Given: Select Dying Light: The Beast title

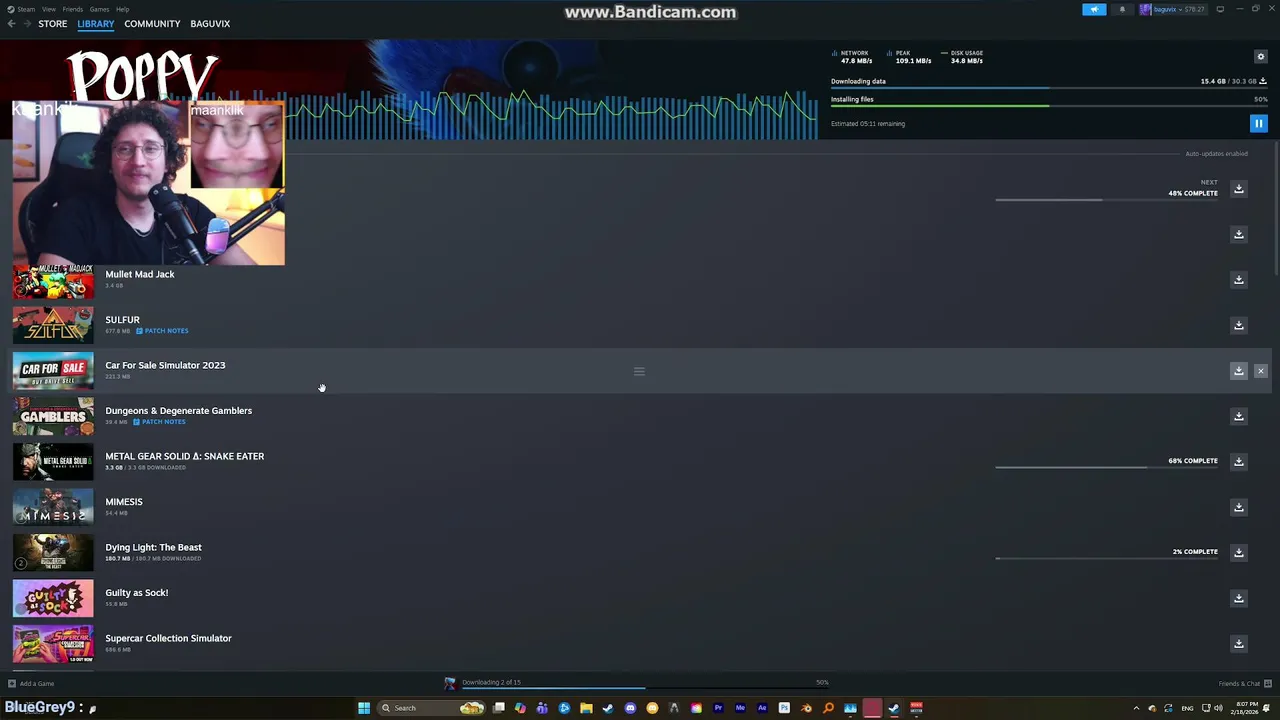Looking at the screenshot, I should point(153,547).
